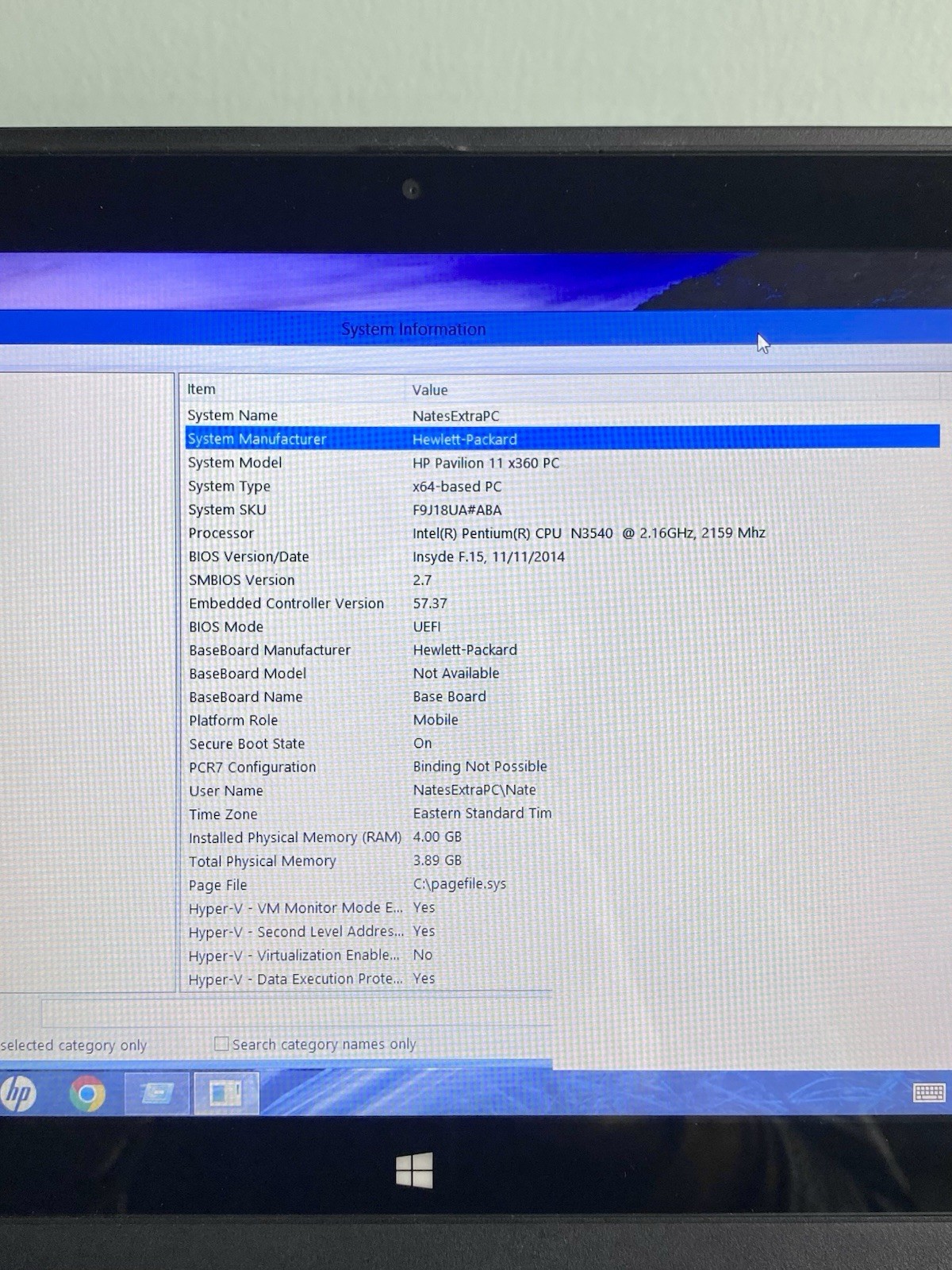Screen dimensions: 952x1270
Task: Select the Total Physical Memory row
Action: pos(369,860)
